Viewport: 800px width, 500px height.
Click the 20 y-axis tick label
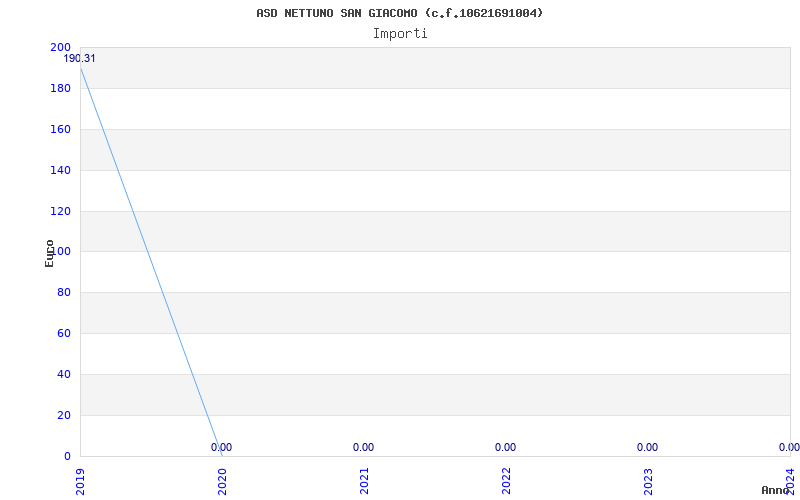coord(63,415)
